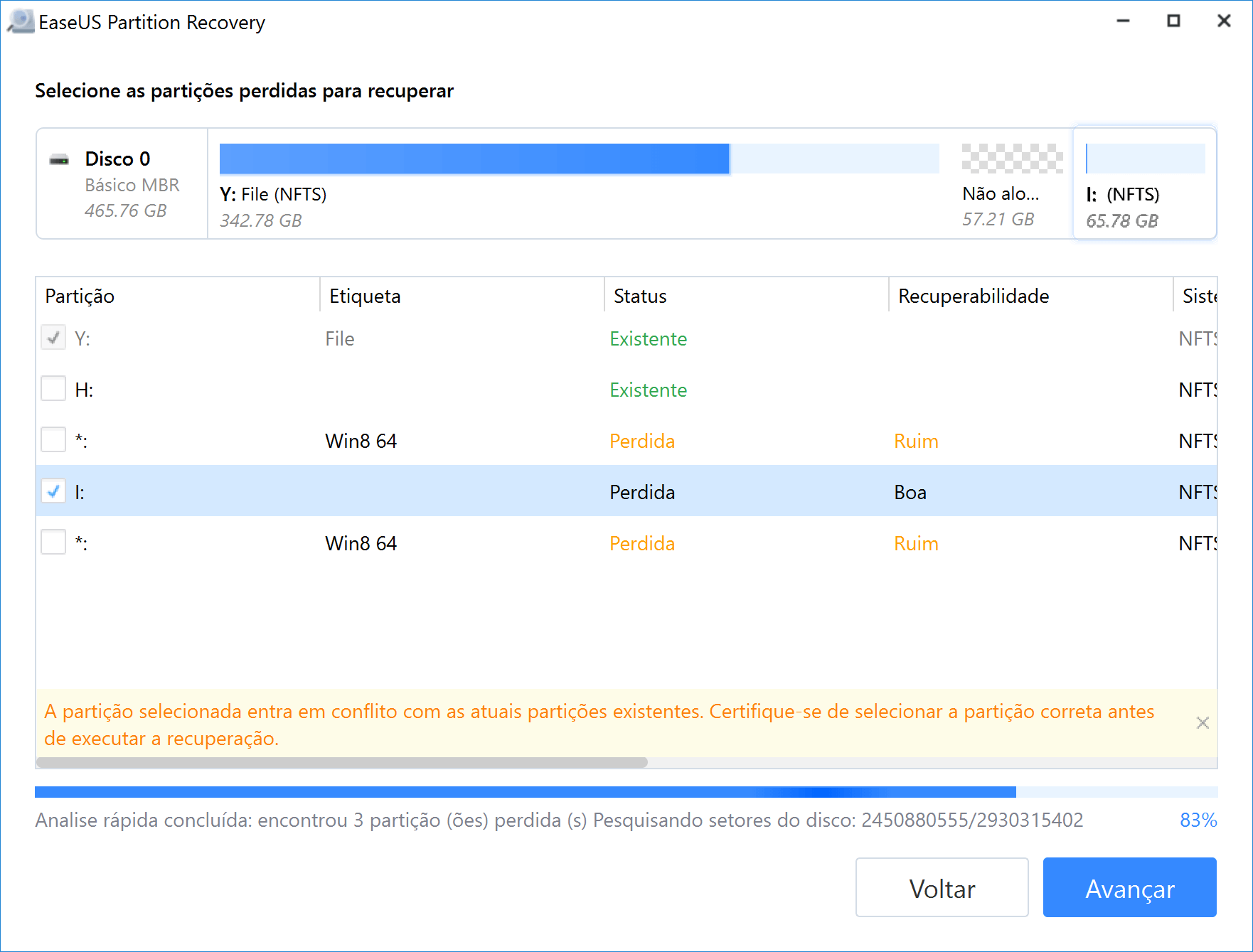
Task: Click the horizontal scrollbar under the table
Action: pyautogui.click(x=342, y=763)
